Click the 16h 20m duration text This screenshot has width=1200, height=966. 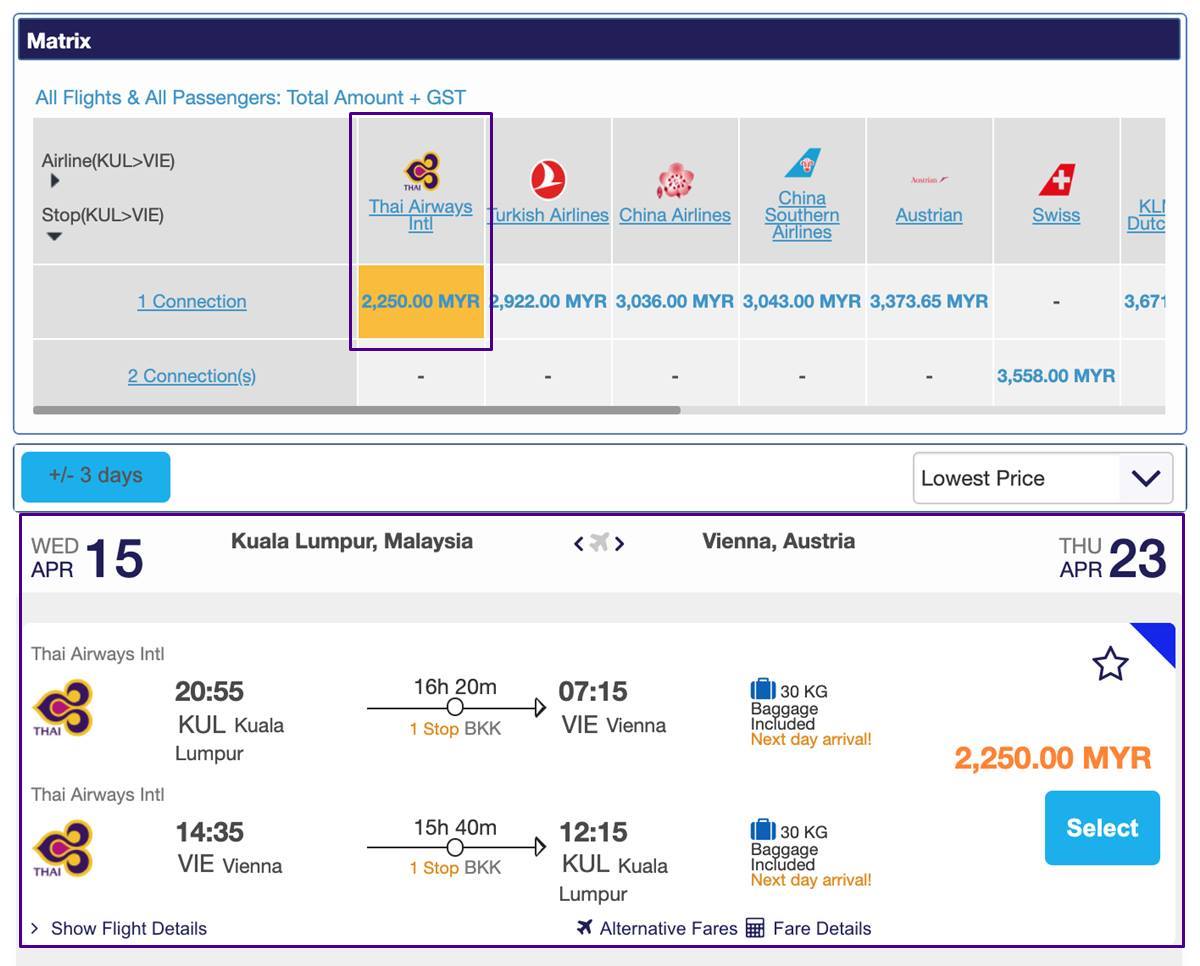coord(455,687)
